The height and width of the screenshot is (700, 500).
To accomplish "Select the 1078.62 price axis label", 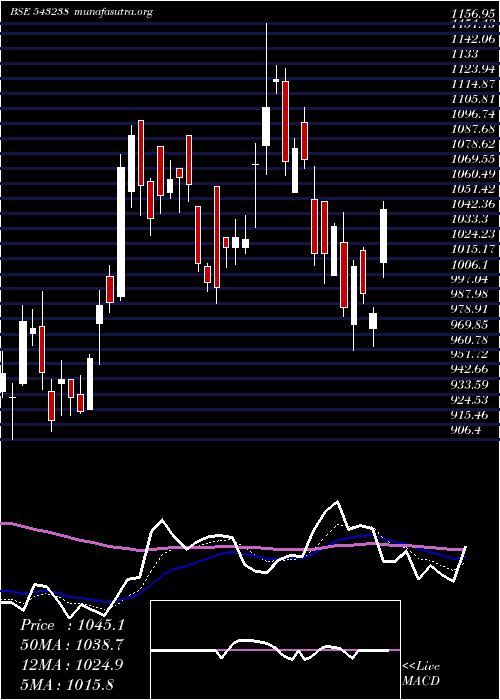I will tap(474, 144).
